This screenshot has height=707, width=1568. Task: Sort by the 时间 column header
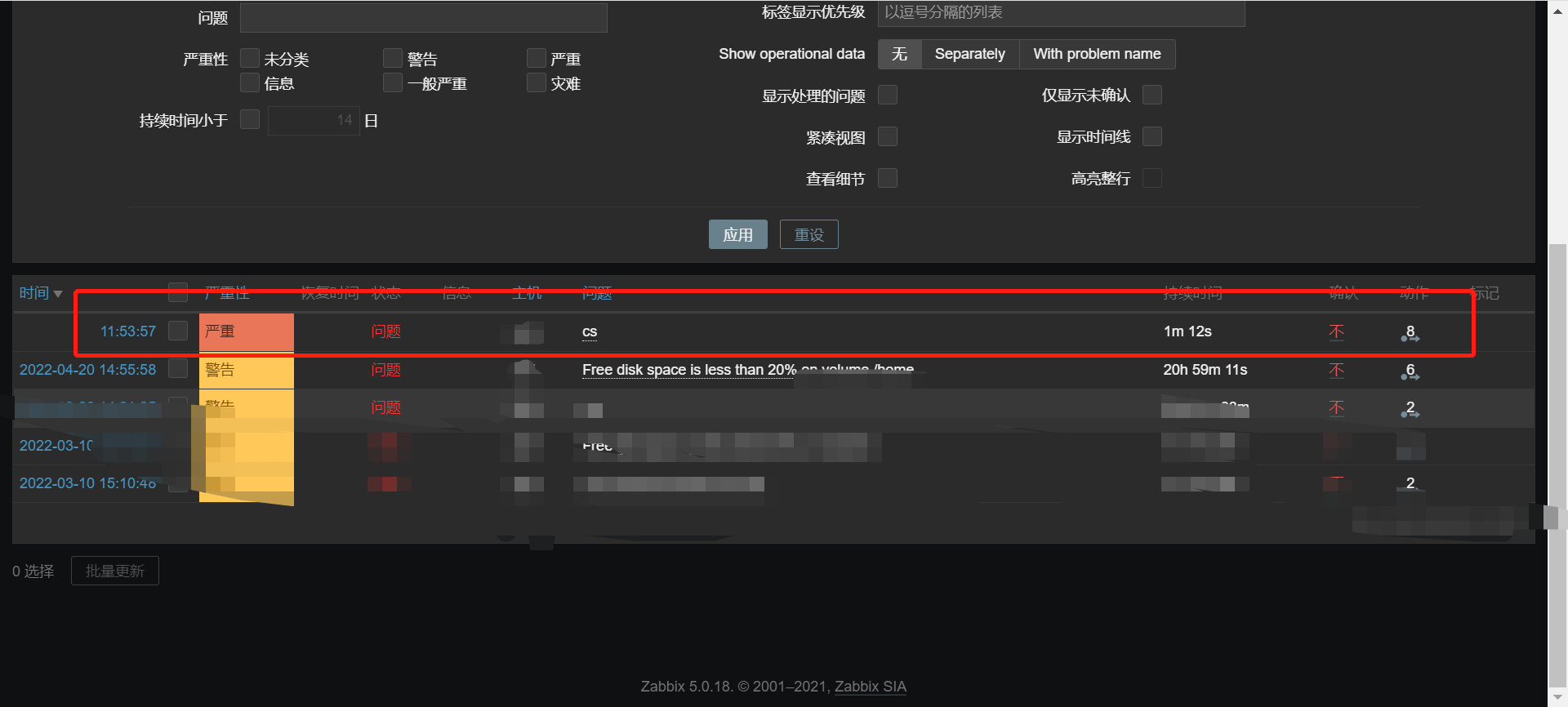41,293
